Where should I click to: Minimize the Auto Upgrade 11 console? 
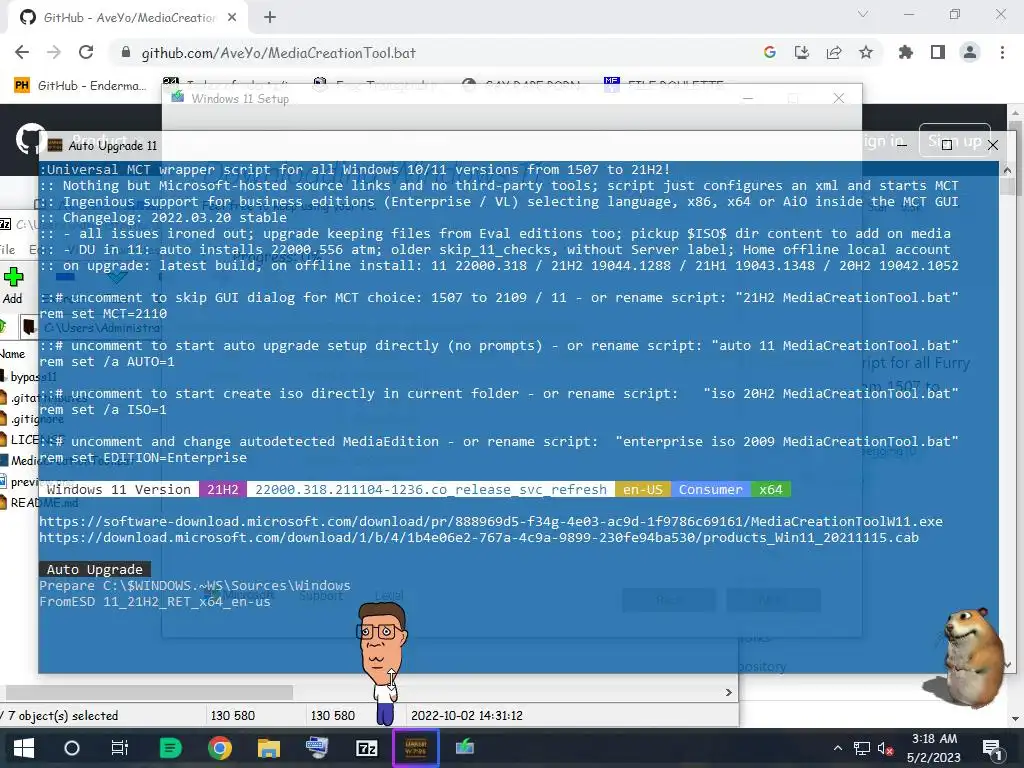pyautogui.click(x=902, y=145)
